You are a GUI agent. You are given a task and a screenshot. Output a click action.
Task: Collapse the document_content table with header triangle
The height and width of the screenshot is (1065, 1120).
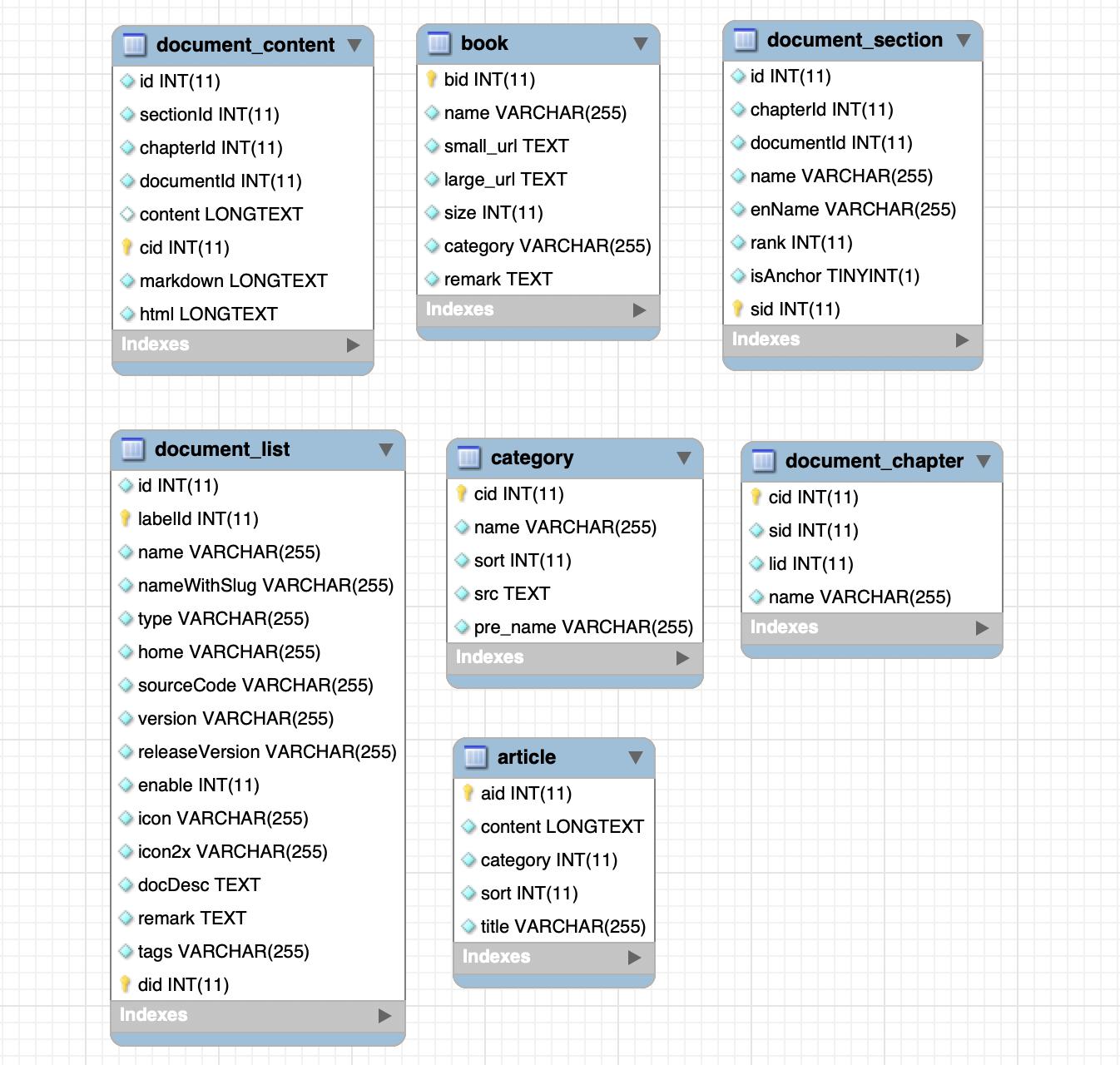coord(354,45)
